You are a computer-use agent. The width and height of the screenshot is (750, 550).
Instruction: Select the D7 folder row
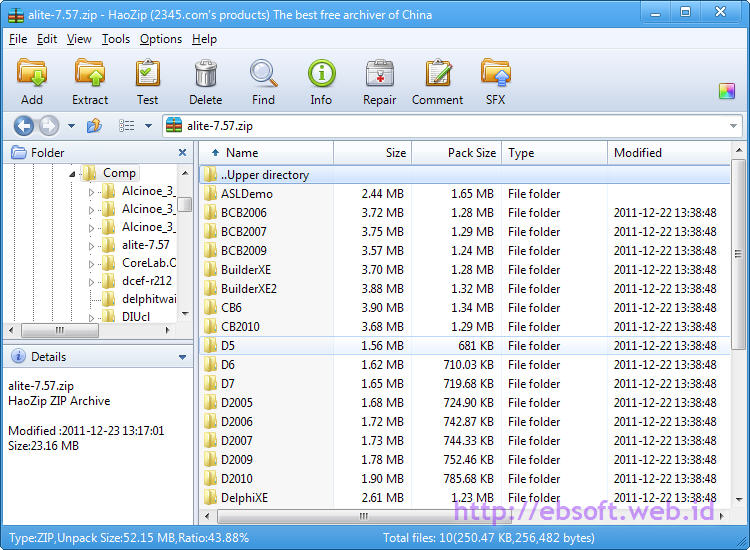pyautogui.click(x=465, y=384)
